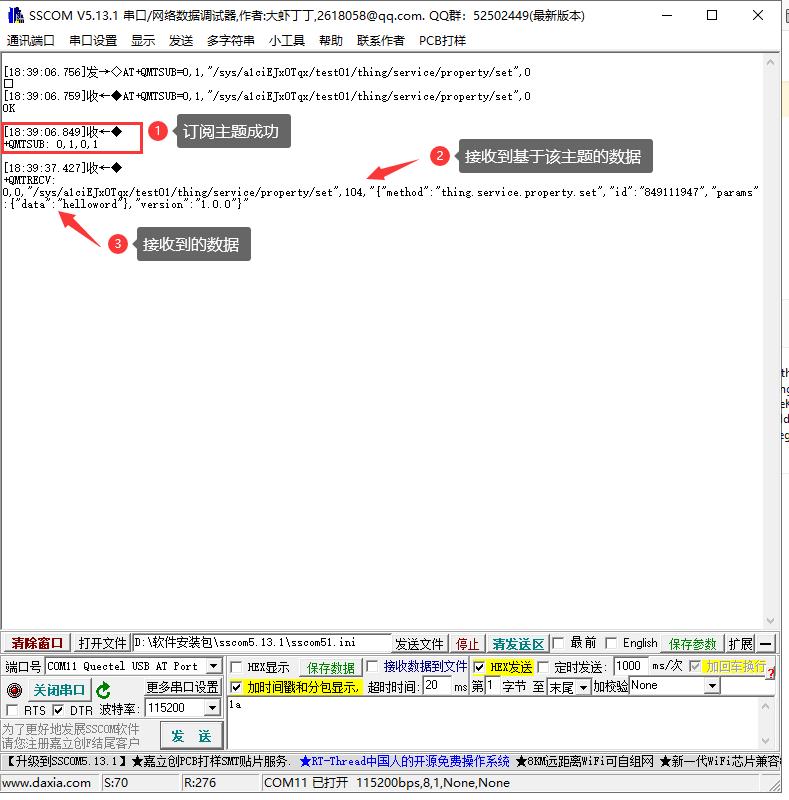
Task: Click the 清发送区 button
Action: (518, 644)
